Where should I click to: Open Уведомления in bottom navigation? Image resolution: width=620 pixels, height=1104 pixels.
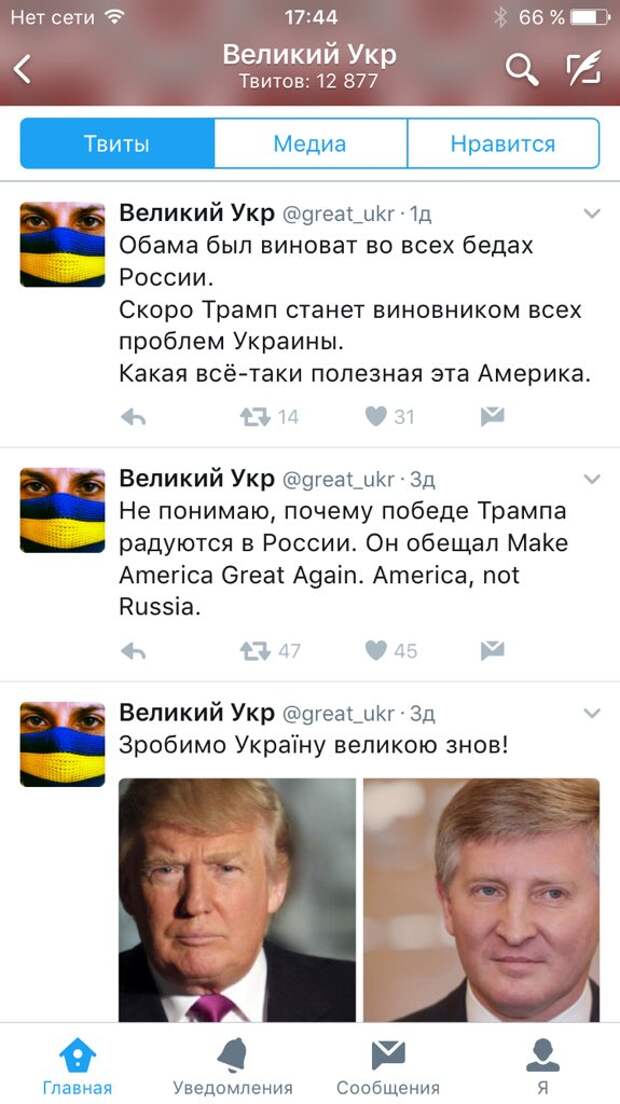(233, 1067)
